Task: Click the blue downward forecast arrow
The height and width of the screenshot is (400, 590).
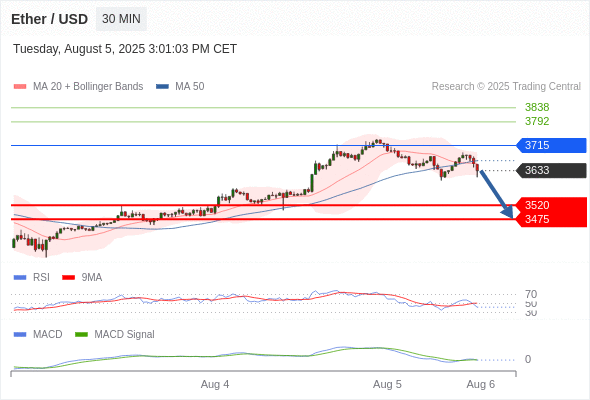Action: (x=497, y=194)
